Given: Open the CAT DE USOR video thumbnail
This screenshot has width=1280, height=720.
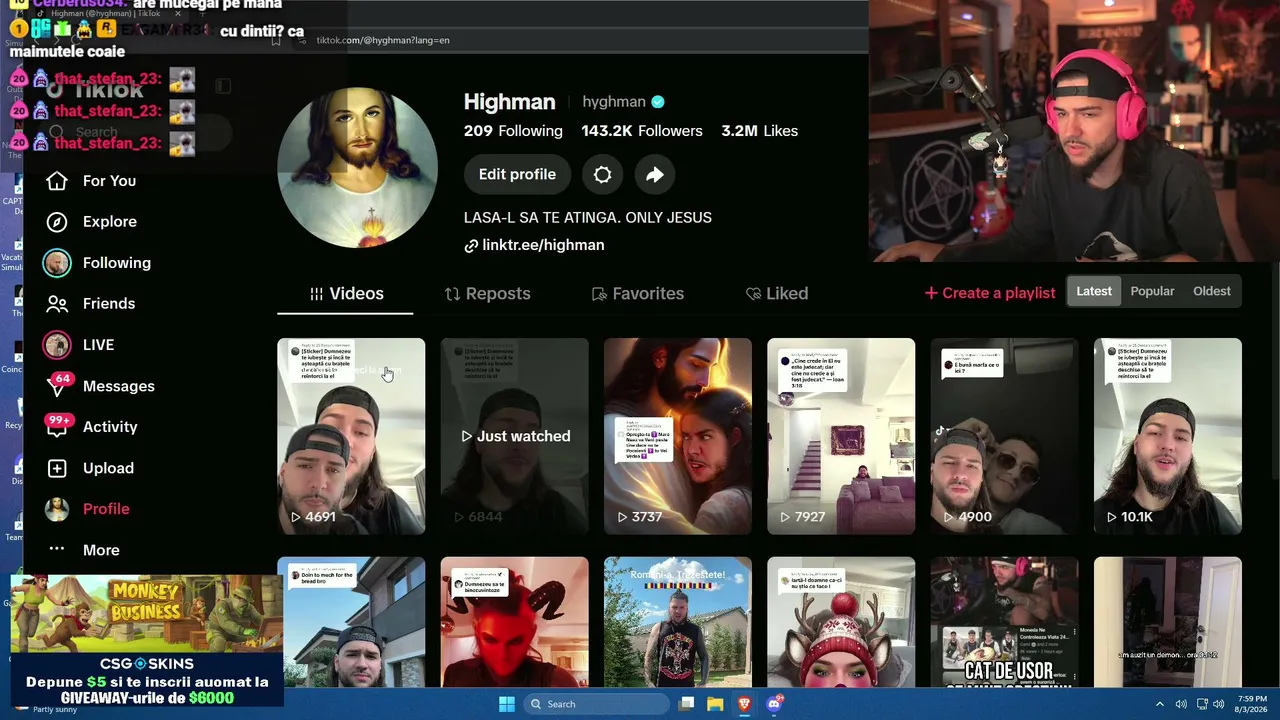Looking at the screenshot, I should (1005, 622).
